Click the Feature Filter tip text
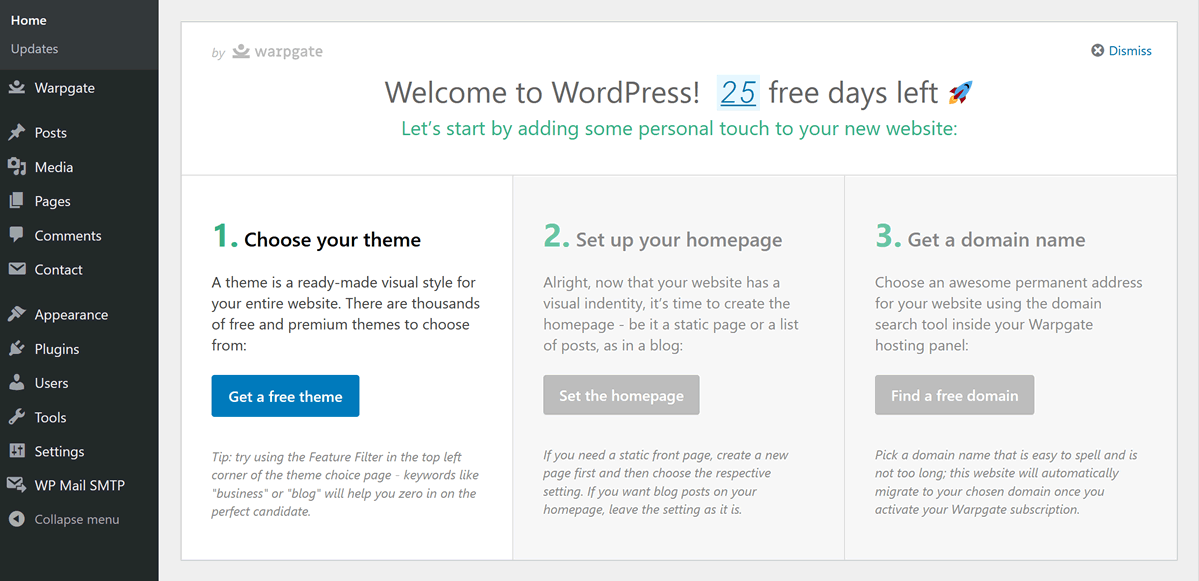Screen dimensions: 1199x581 click(344, 484)
